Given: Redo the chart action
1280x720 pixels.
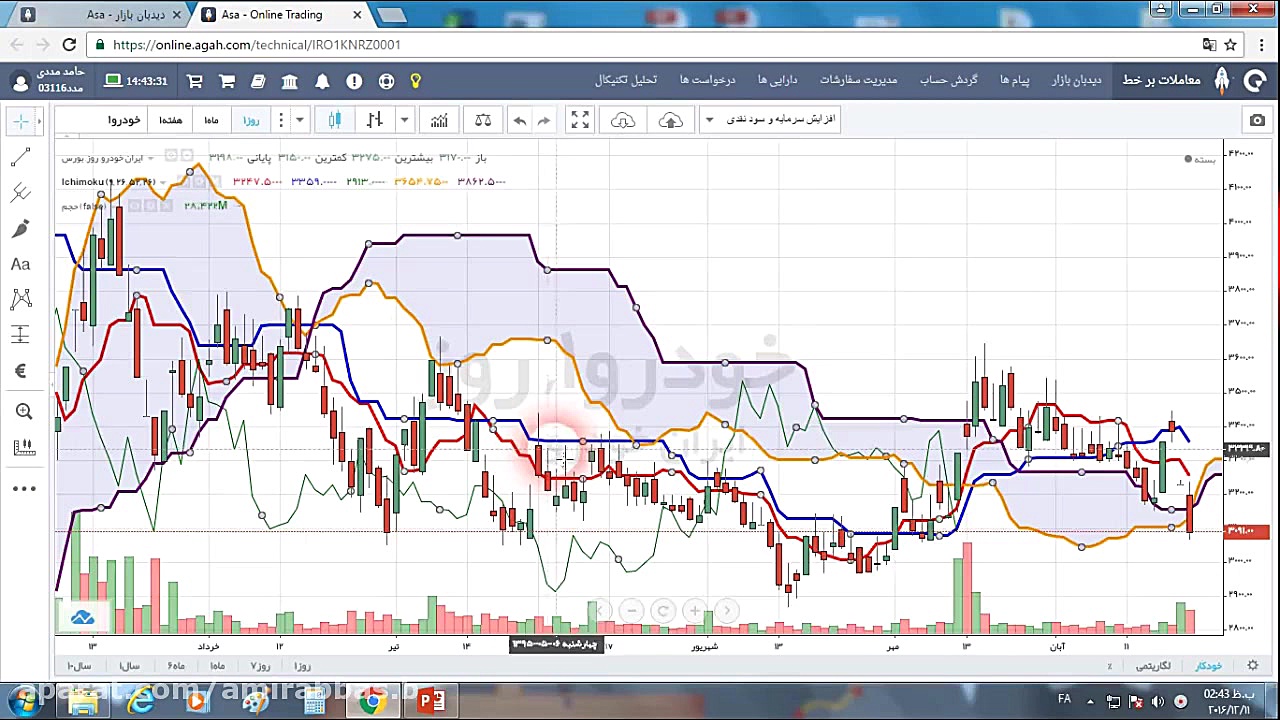Looking at the screenshot, I should pyautogui.click(x=544, y=120).
